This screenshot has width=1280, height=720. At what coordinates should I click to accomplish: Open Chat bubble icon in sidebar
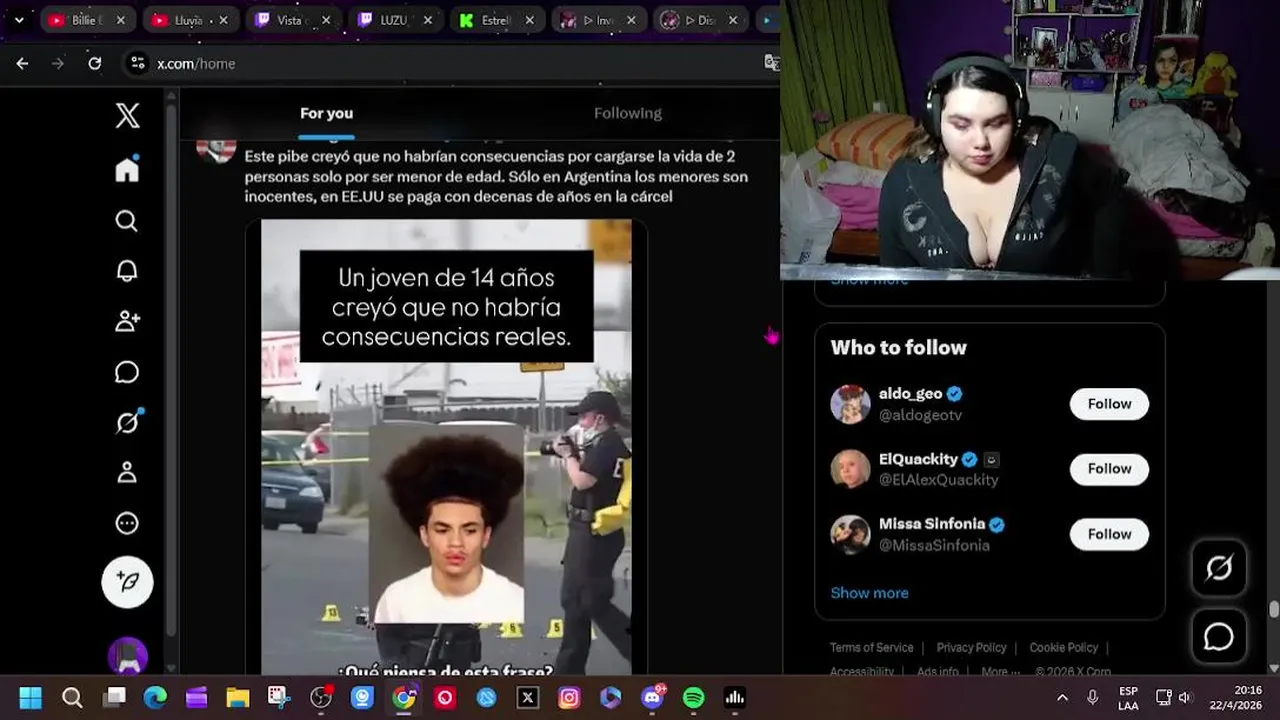point(127,372)
